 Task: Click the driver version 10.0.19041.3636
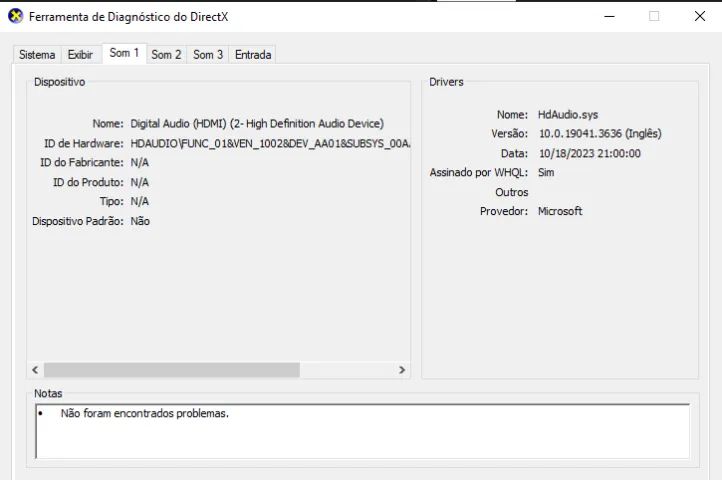point(600,134)
